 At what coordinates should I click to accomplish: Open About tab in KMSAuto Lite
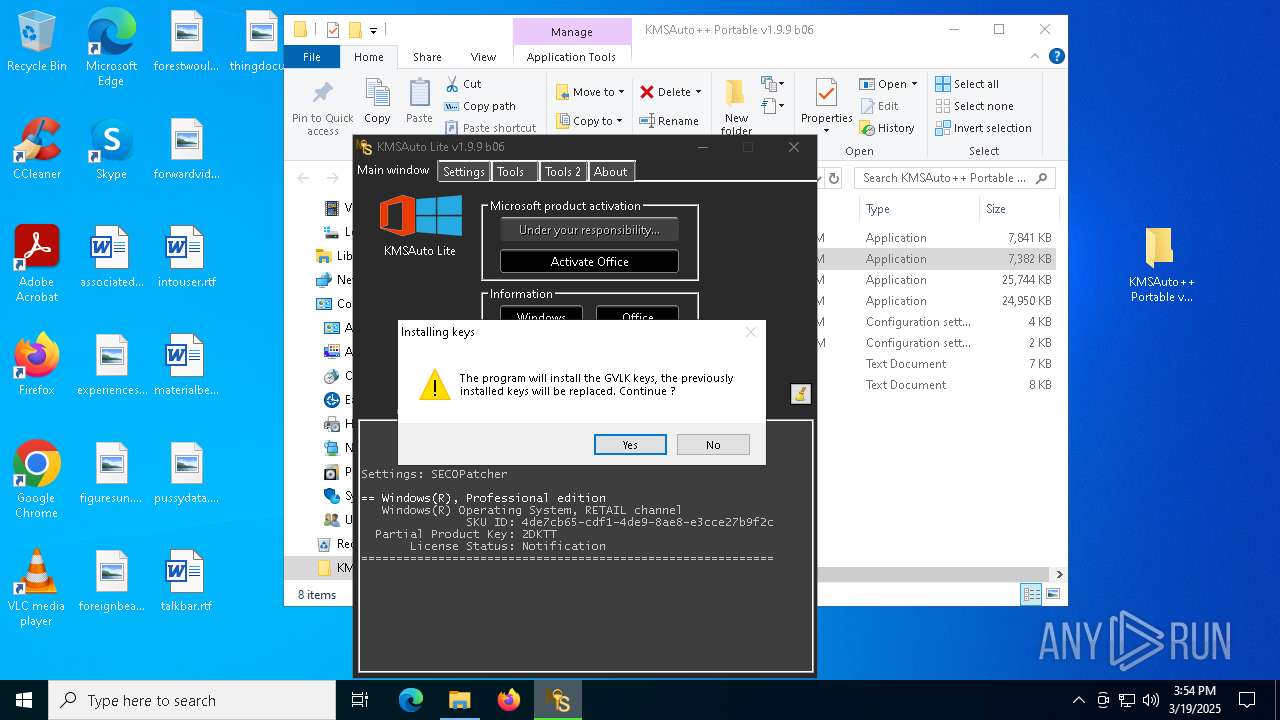pos(610,172)
